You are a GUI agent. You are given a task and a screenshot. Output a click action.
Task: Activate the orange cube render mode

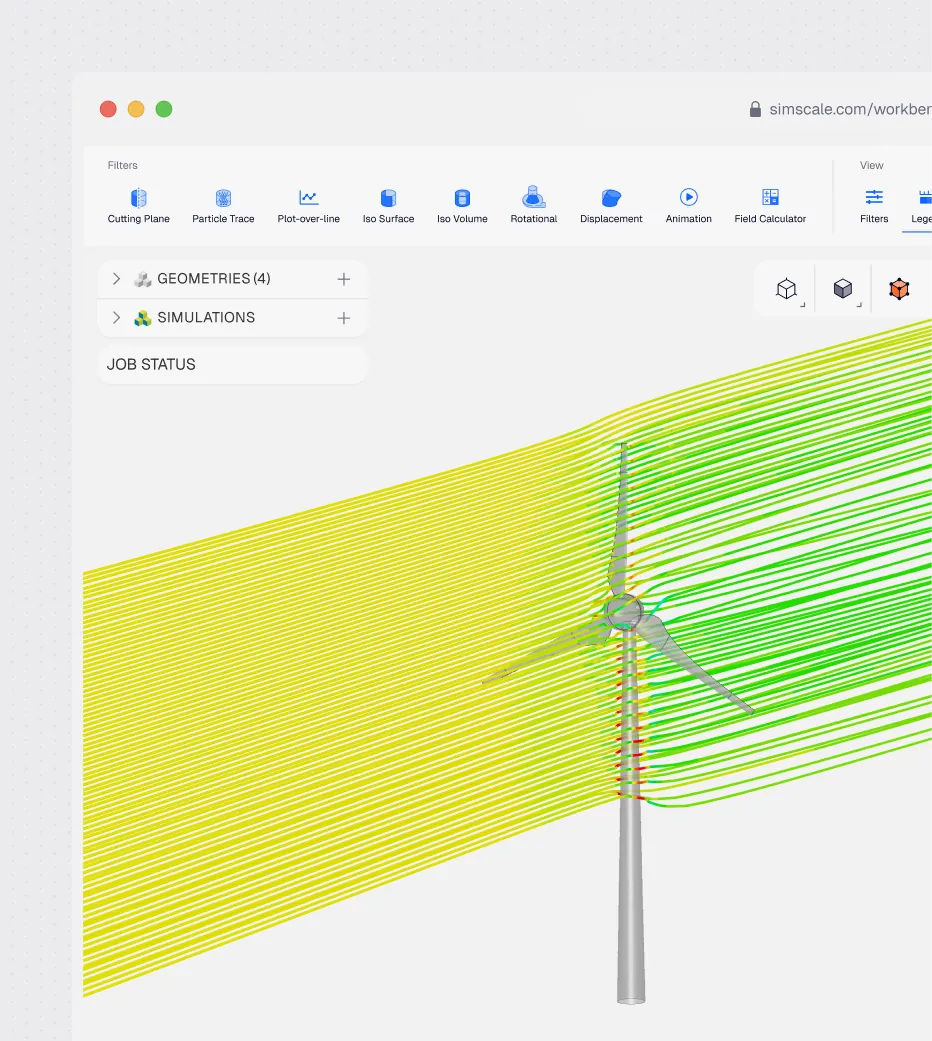click(899, 289)
